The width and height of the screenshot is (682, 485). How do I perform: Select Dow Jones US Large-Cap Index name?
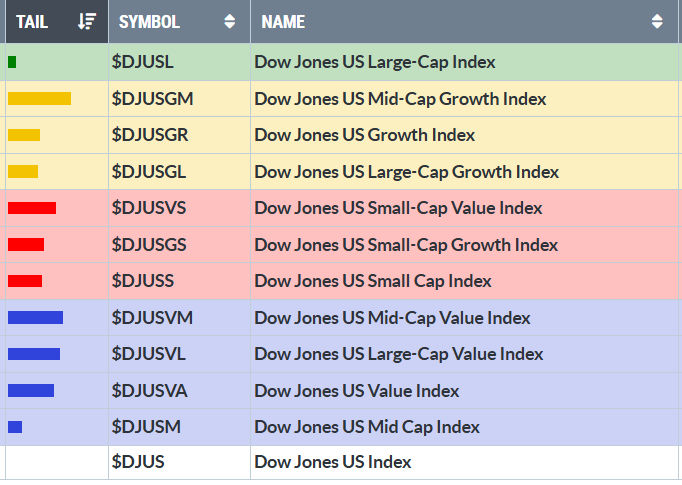[x=375, y=62]
